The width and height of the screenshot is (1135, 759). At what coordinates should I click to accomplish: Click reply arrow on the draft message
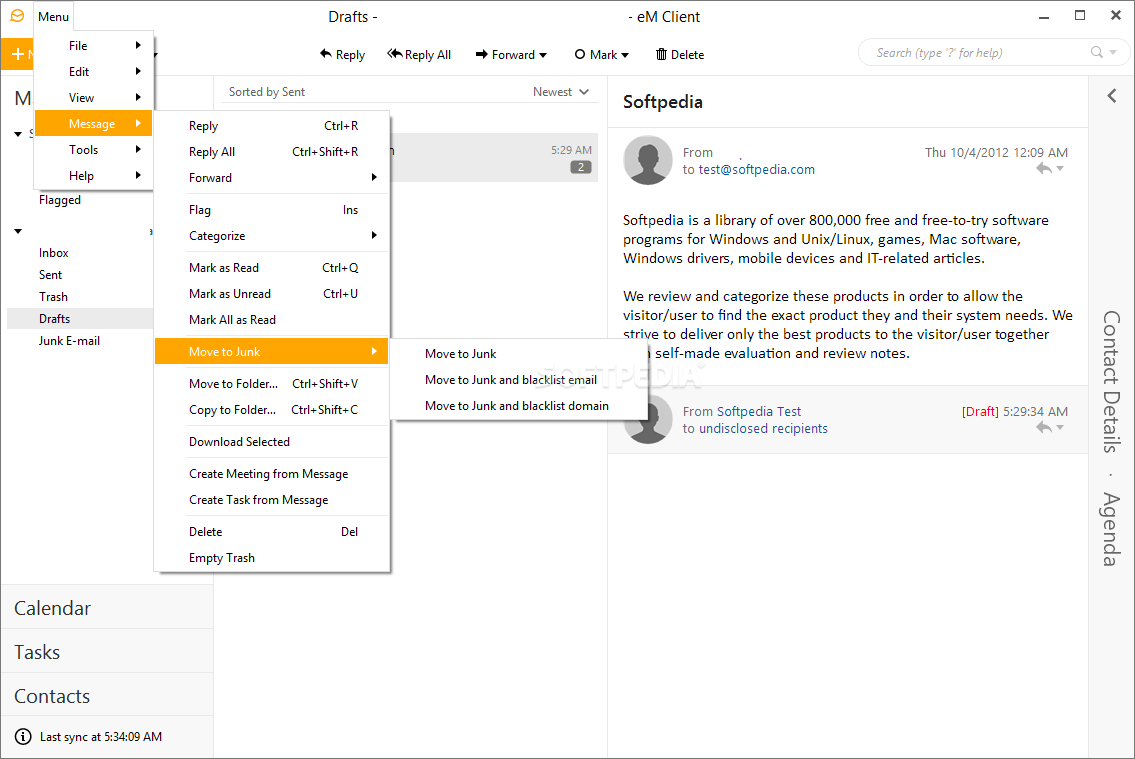[x=1043, y=428]
